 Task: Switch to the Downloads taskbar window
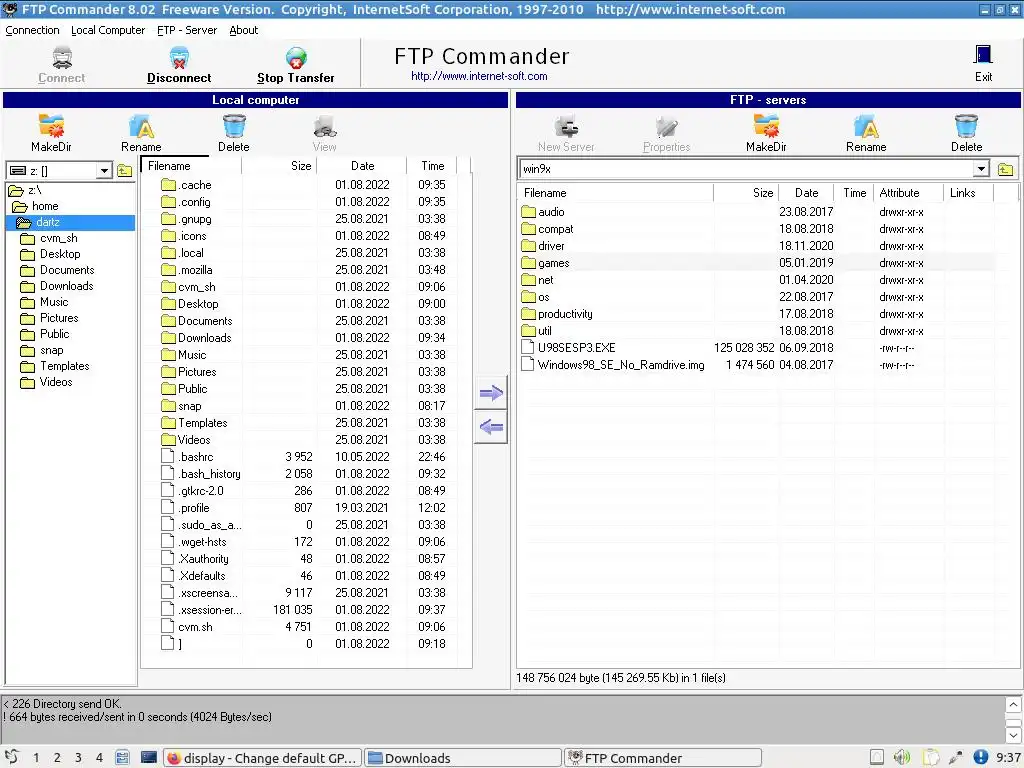462,758
